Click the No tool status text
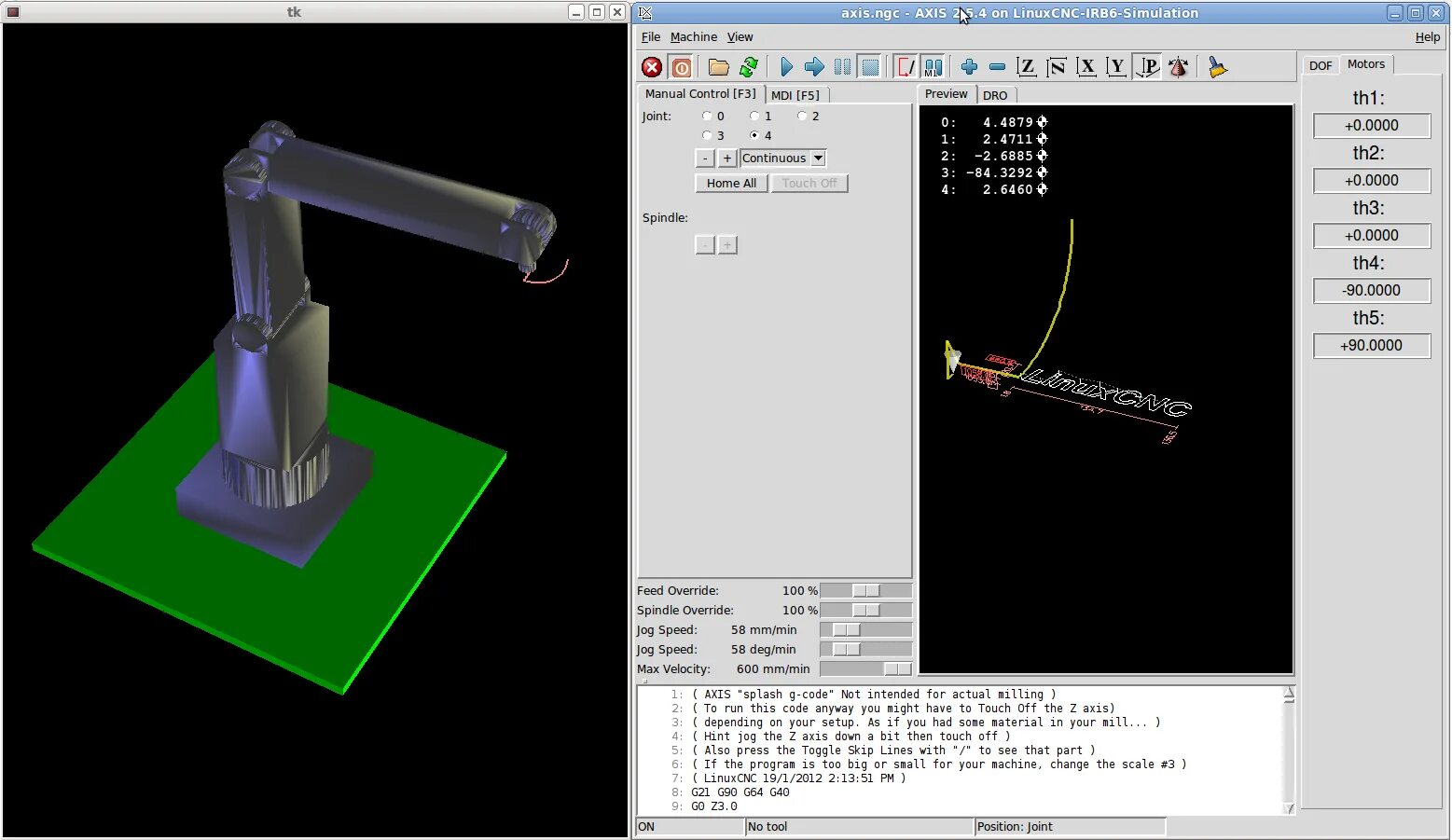 pyautogui.click(x=767, y=827)
